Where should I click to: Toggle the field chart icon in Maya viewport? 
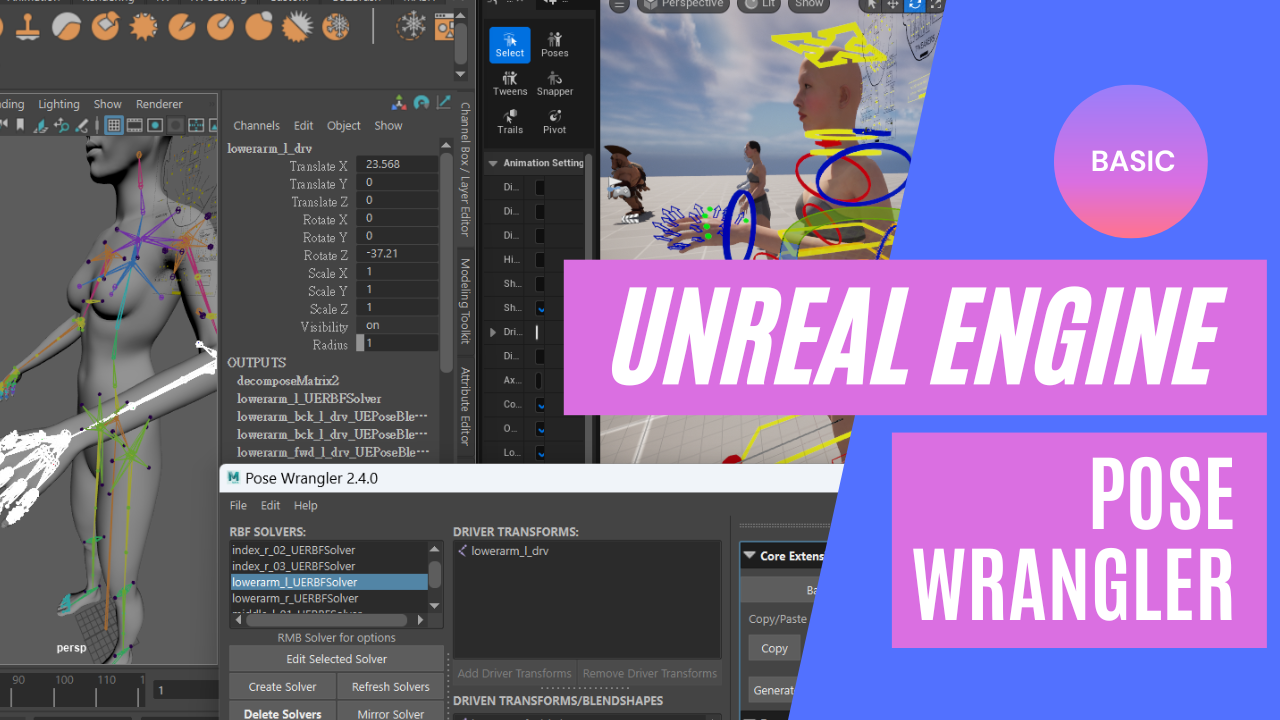coord(197,125)
